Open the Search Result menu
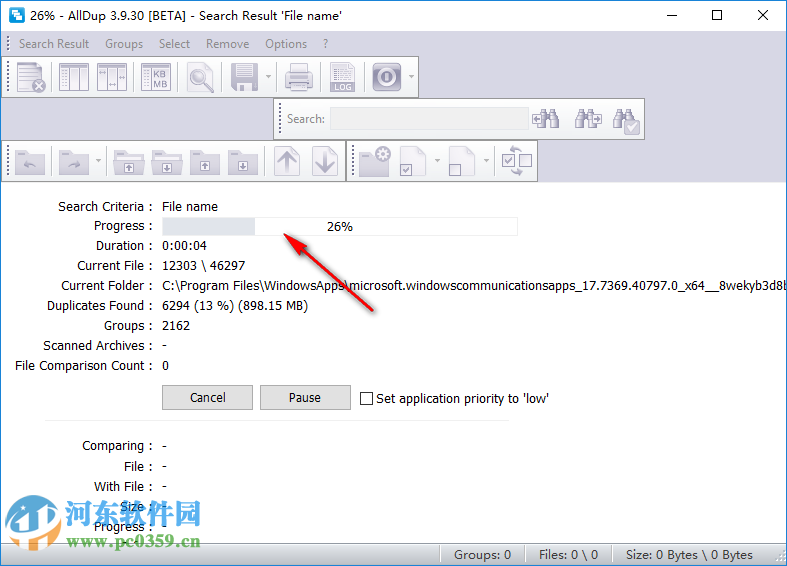This screenshot has height=566, width=787. [x=54, y=44]
